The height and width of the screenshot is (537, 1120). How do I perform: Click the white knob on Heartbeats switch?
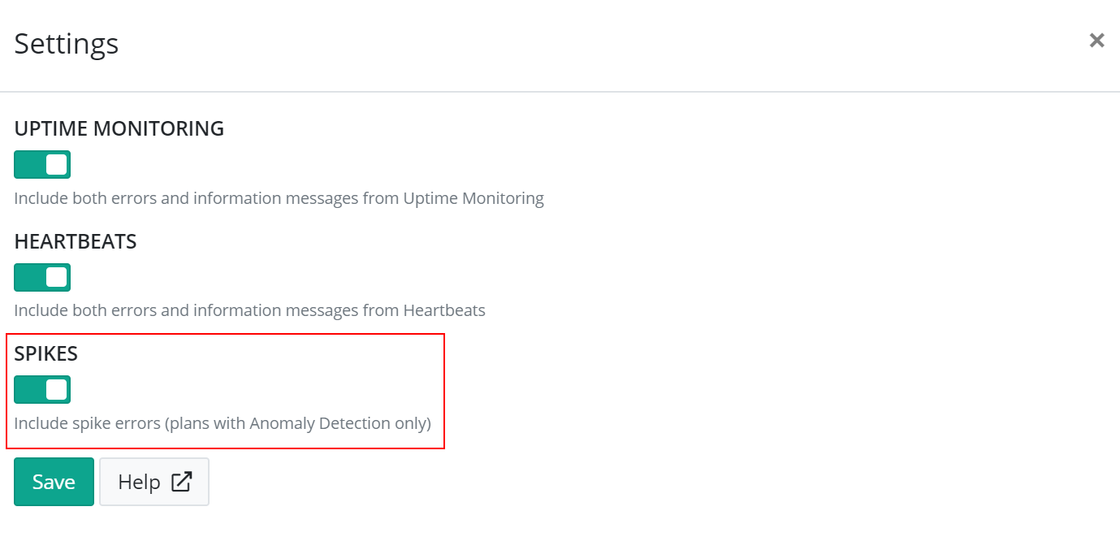coord(56,277)
